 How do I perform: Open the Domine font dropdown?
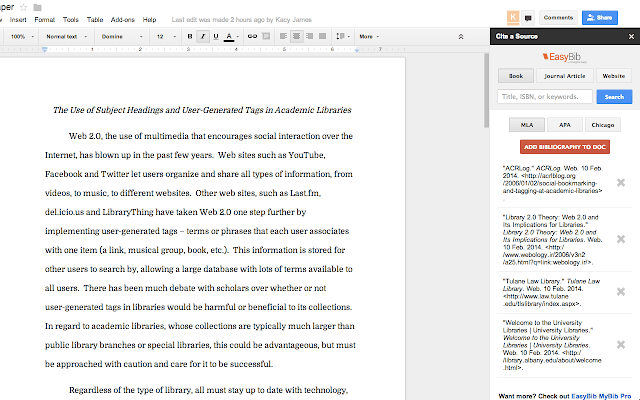121,36
